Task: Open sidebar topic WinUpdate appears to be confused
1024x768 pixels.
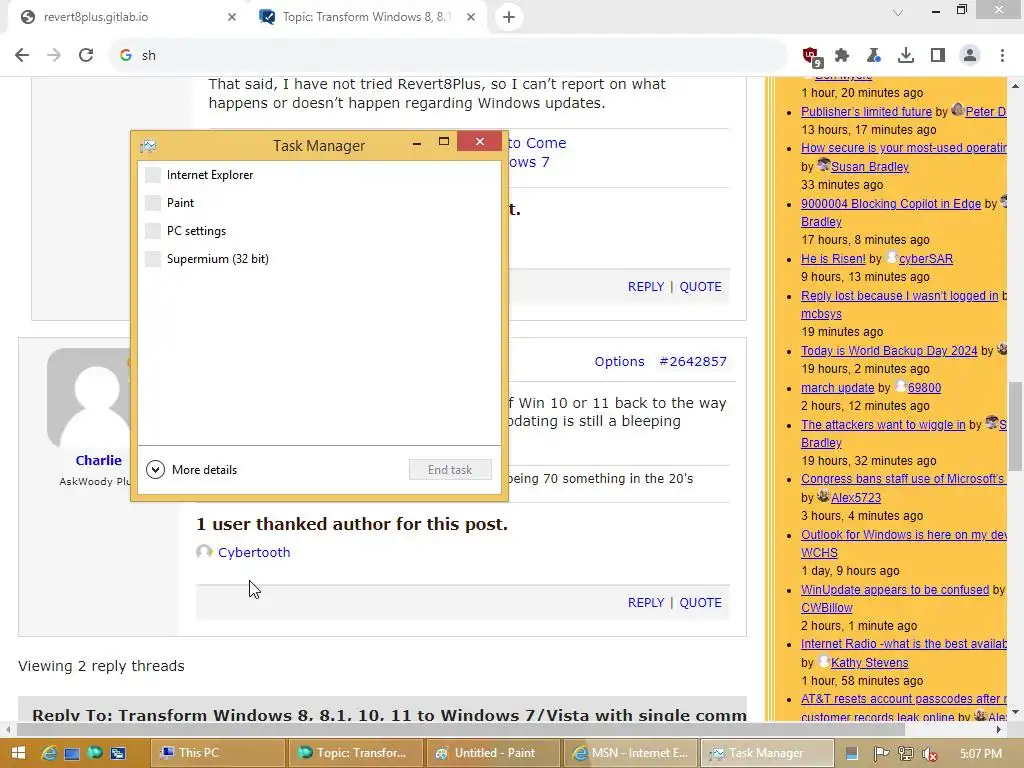Action: coord(895,590)
